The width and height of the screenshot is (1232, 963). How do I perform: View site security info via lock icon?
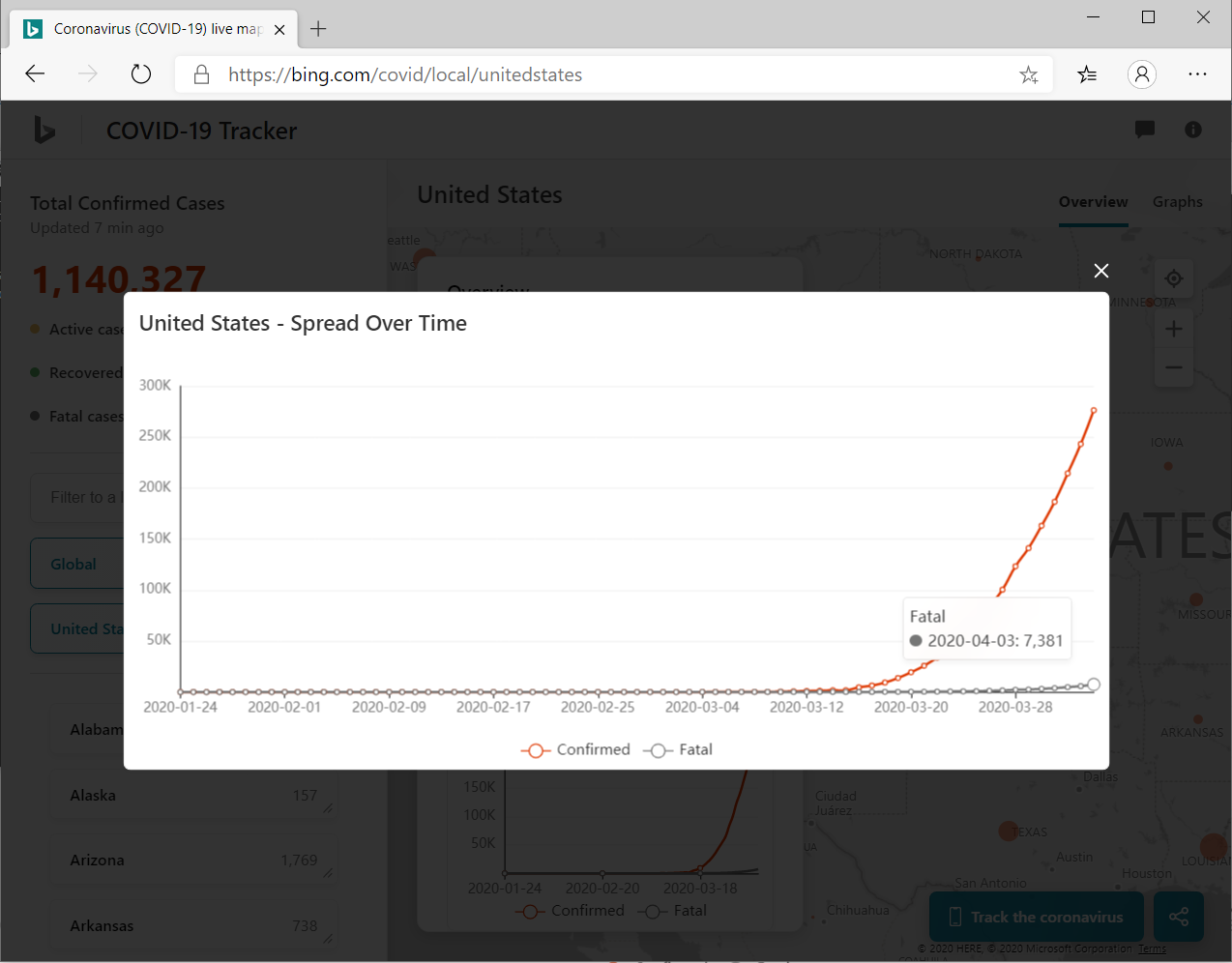coord(201,74)
